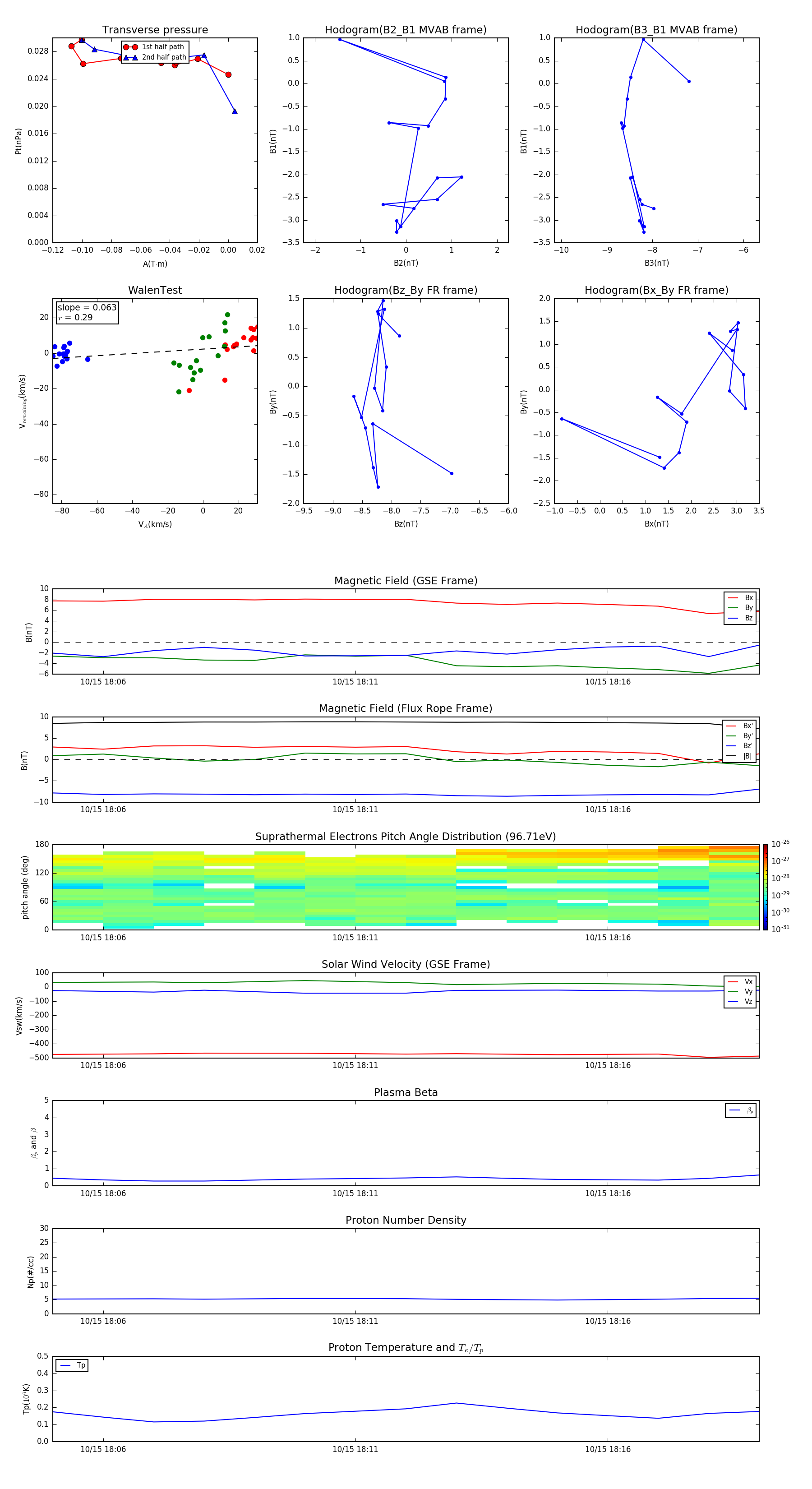Screen dimensions: 812x1489
Task: Click the lowest blue triangle in Transverse pressure plot
Action: tap(235, 111)
